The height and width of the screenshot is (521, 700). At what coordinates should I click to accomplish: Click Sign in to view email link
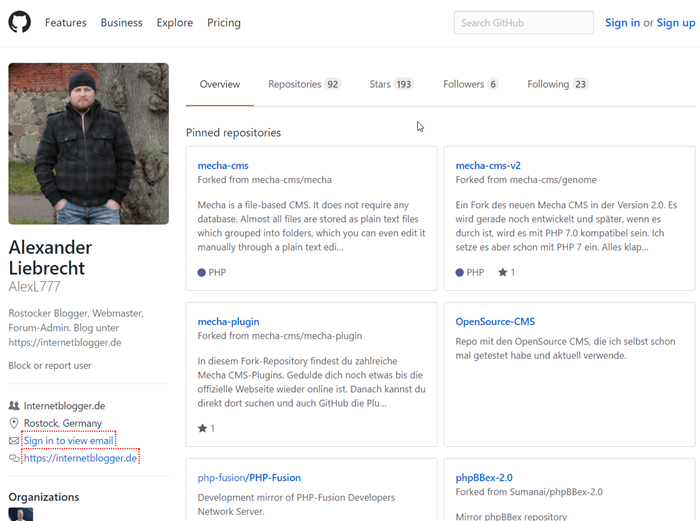pos(68,441)
